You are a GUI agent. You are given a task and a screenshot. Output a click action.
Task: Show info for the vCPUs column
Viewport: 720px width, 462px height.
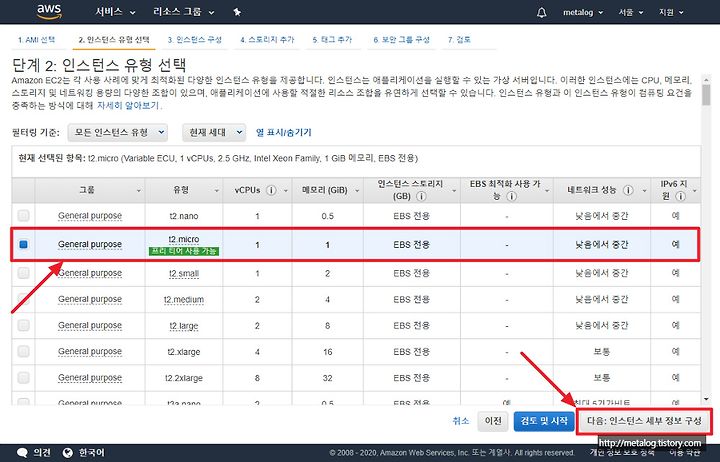pyautogui.click(x=271, y=190)
